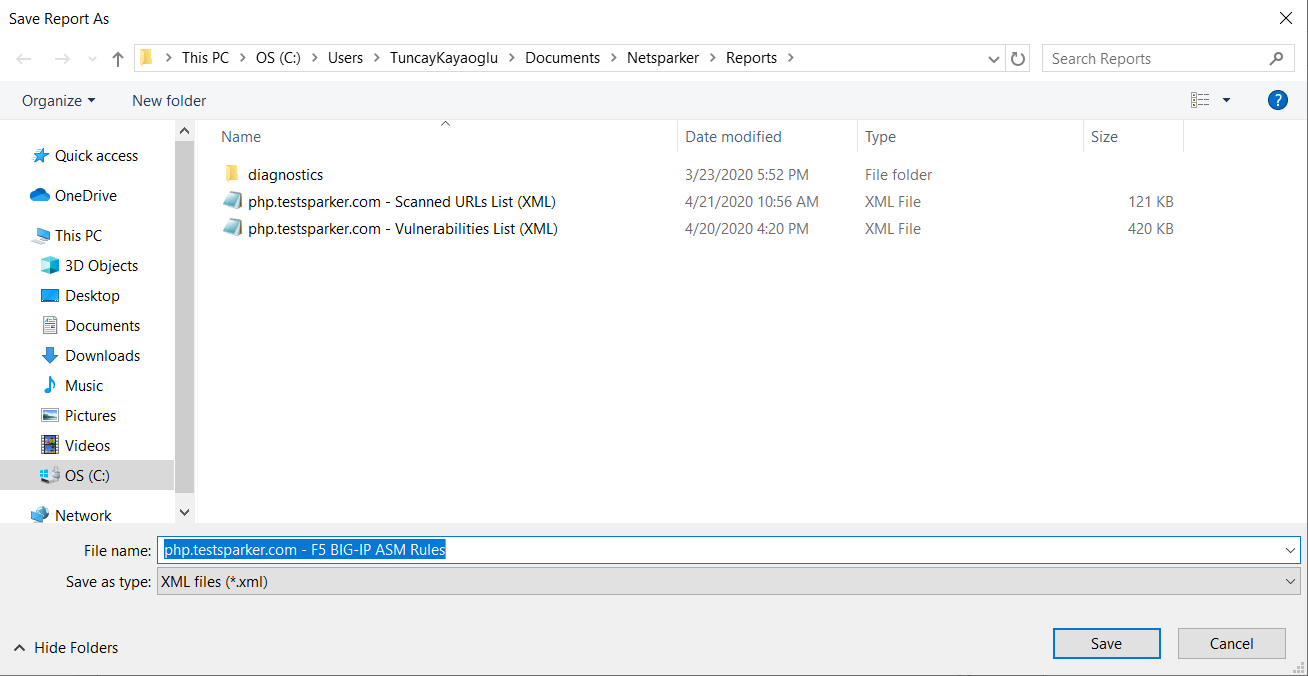
Task: Click the Up arrow to go to Netsparker folder
Action: click(117, 57)
